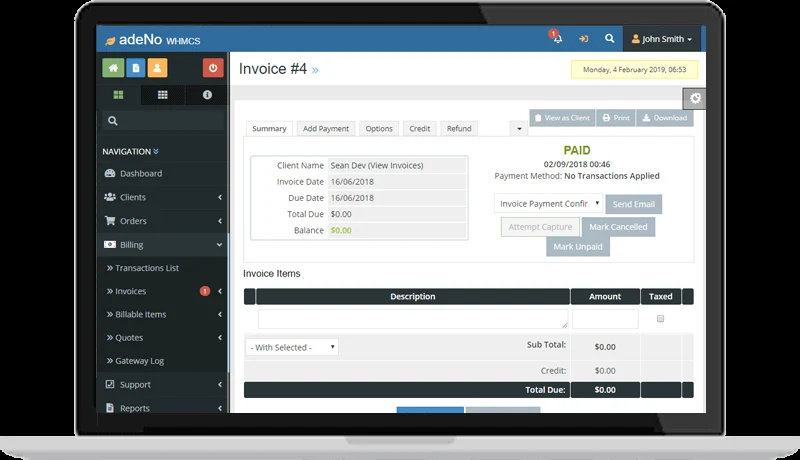Viewport: 800px width, 460px height.
Task: Click the green Balance $0.00 value
Action: [x=341, y=230]
